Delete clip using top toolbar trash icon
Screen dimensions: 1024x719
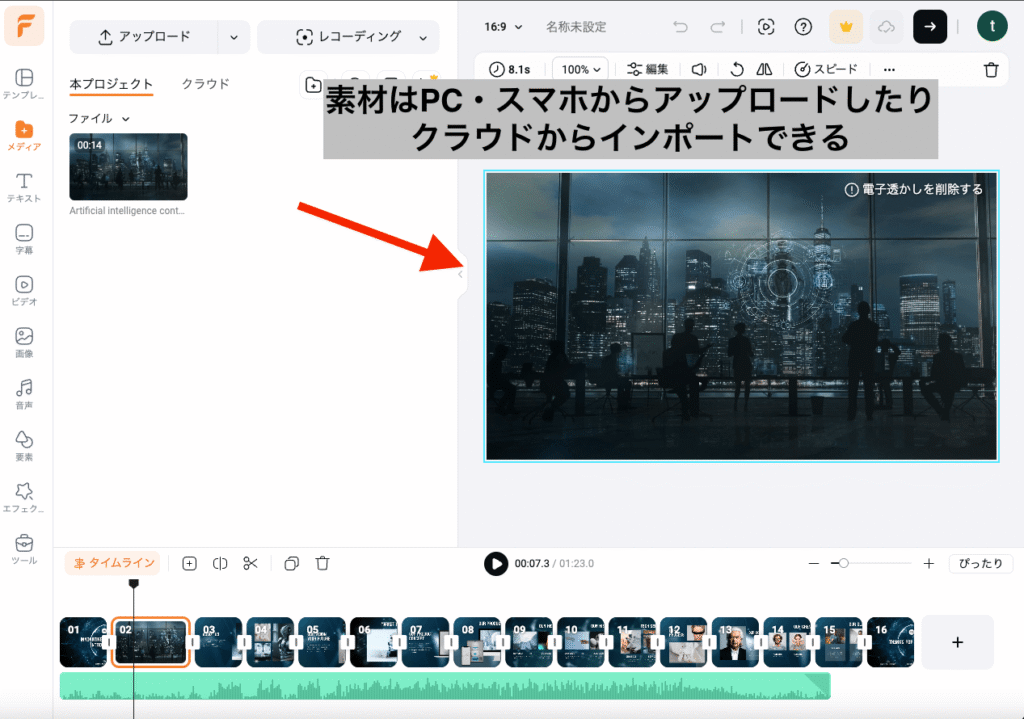991,69
